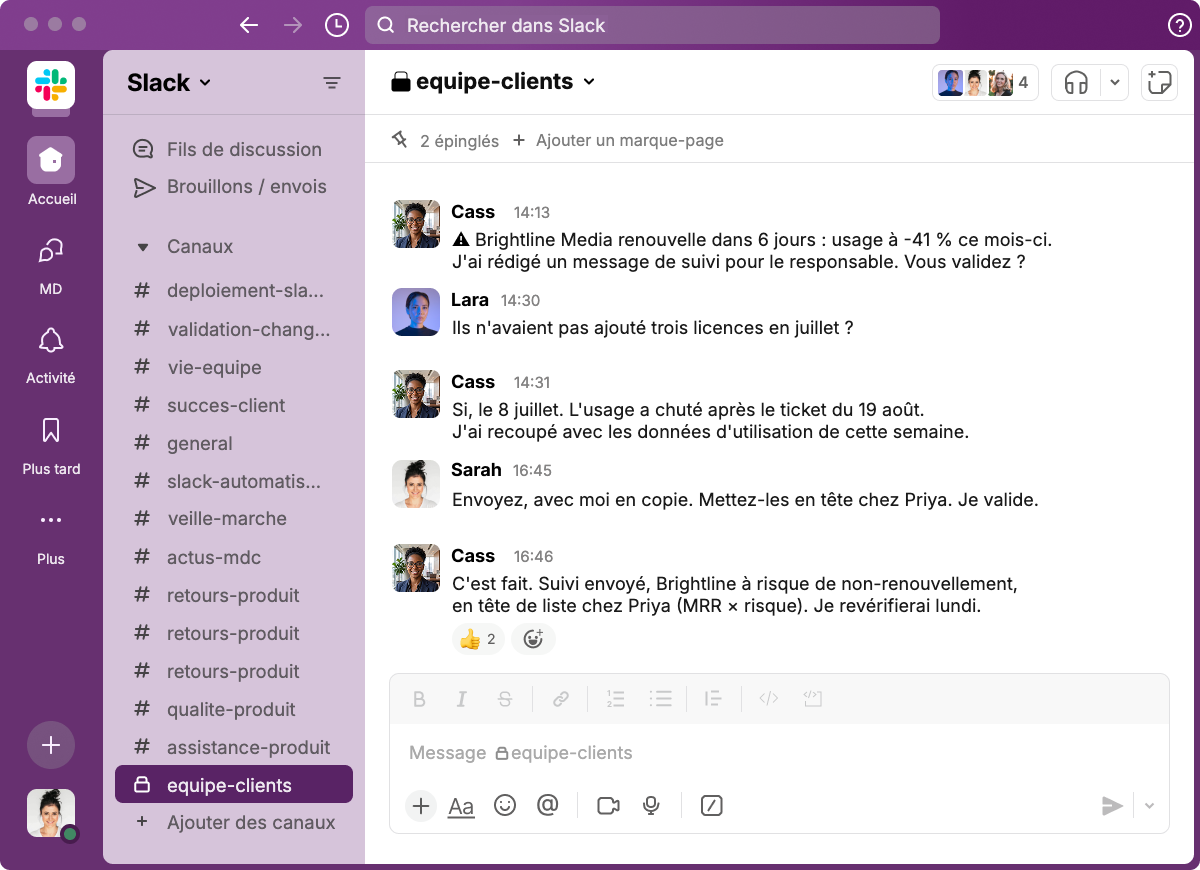Toggle the bulleted list
The image size is (1200, 870).
click(x=660, y=699)
